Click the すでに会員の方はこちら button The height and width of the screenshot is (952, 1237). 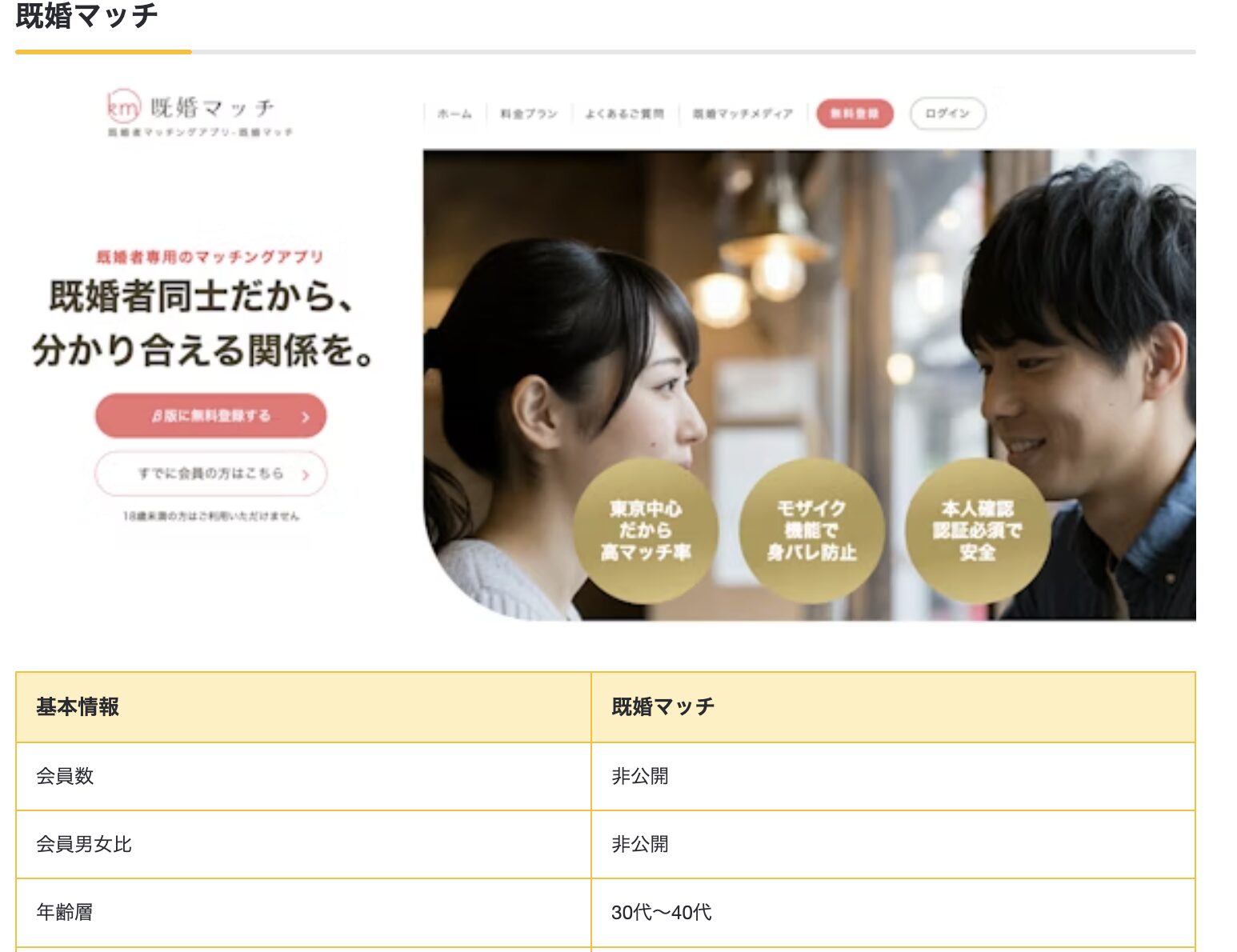210,474
